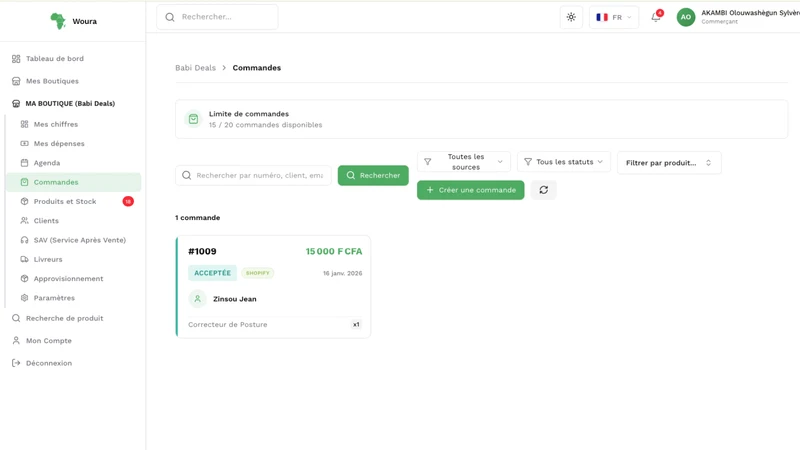The width and height of the screenshot is (800, 450).
Task: Open Mes dépenses menu item
Action: pyautogui.click(x=59, y=144)
